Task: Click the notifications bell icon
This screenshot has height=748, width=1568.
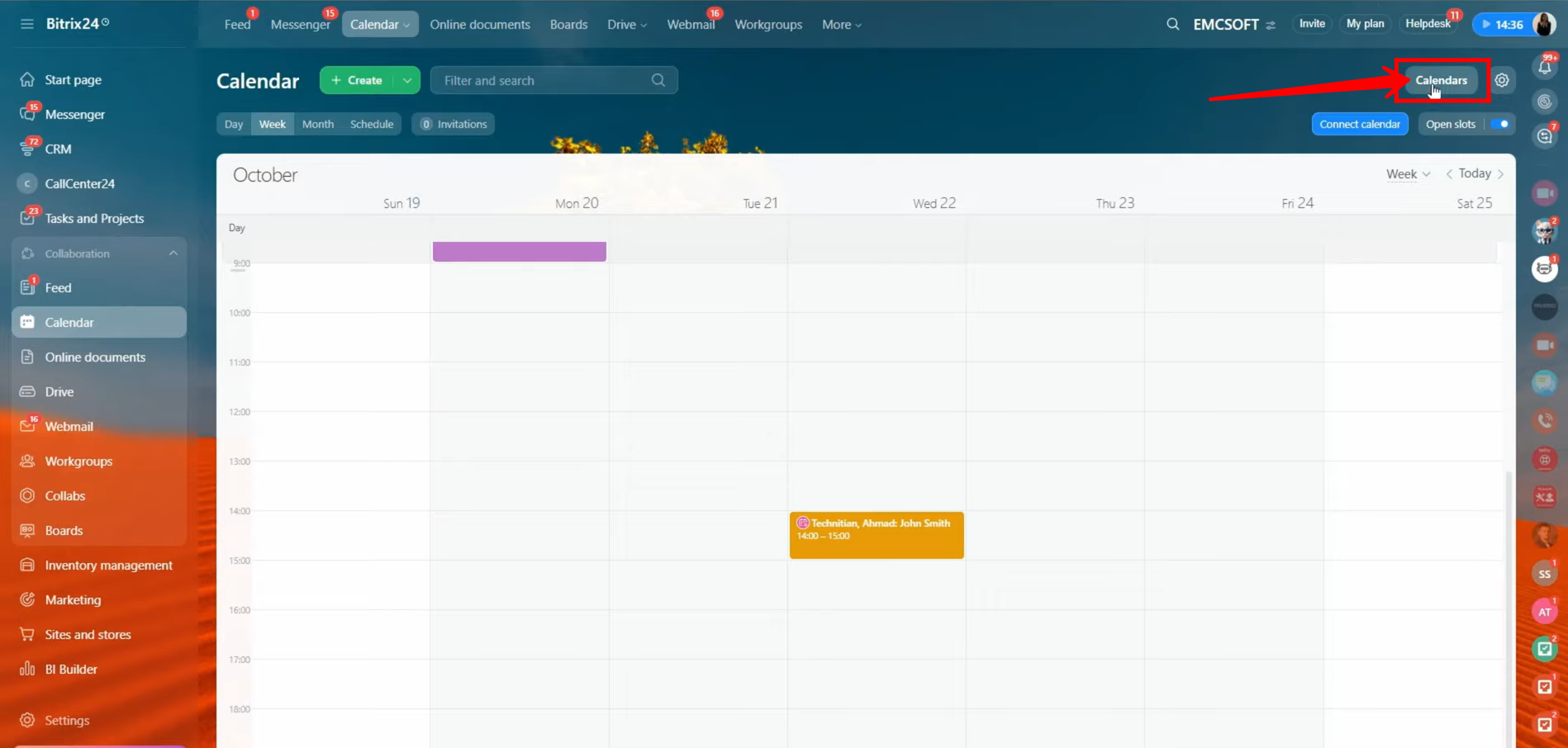Action: tap(1544, 68)
